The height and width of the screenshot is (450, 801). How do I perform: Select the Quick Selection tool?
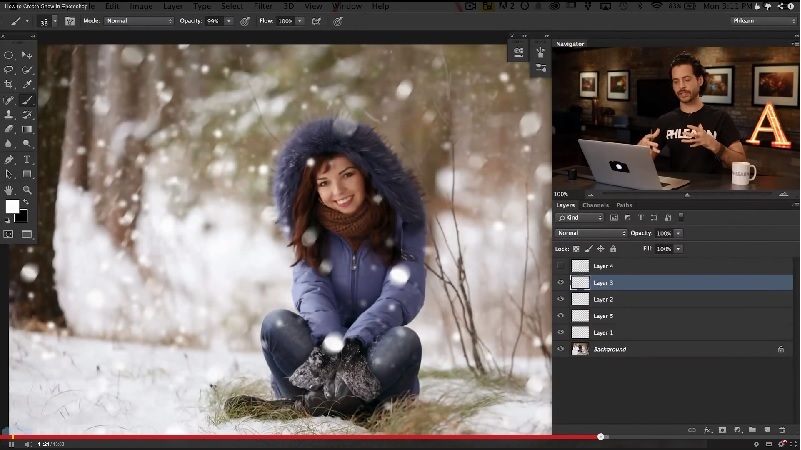coord(27,70)
